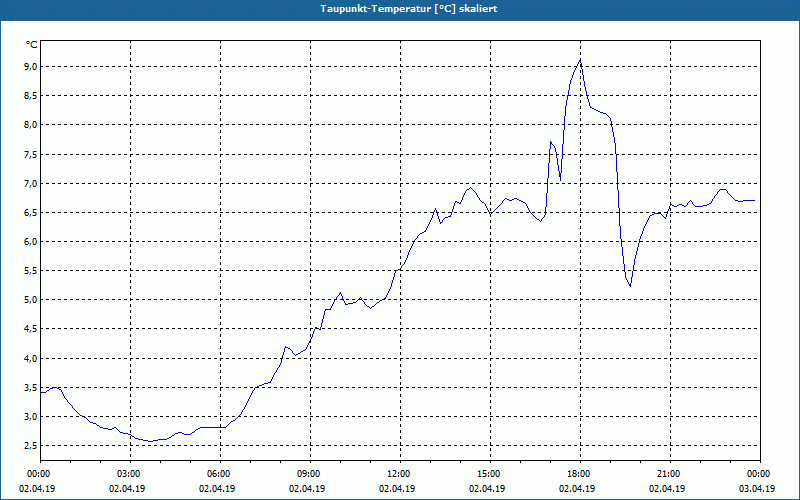Click the '06:00' time label
Viewport: 800px width, 500px height.
click(x=218, y=474)
